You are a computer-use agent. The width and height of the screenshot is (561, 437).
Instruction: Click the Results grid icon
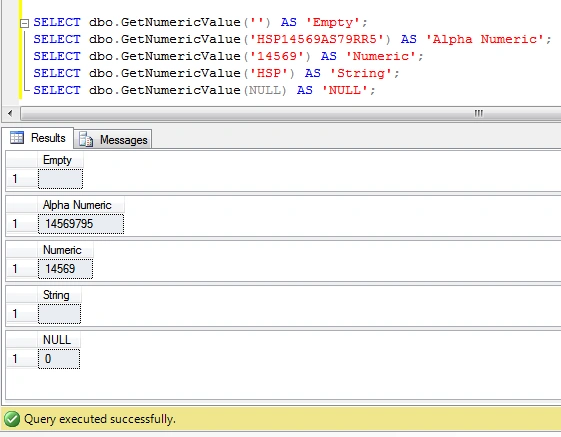(x=17, y=138)
